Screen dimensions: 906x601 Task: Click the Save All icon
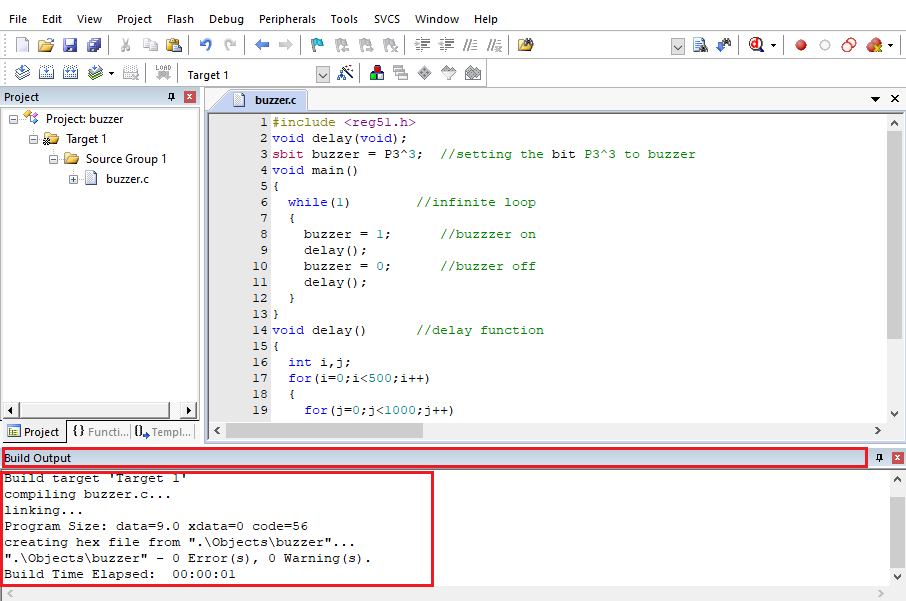point(94,45)
